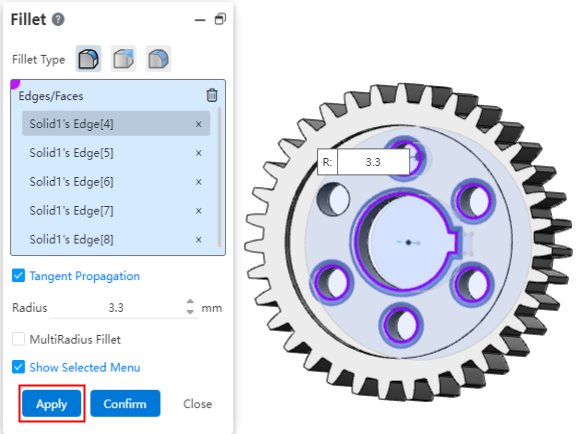Remove Solid1's Edge[4] from the list

tap(199, 124)
